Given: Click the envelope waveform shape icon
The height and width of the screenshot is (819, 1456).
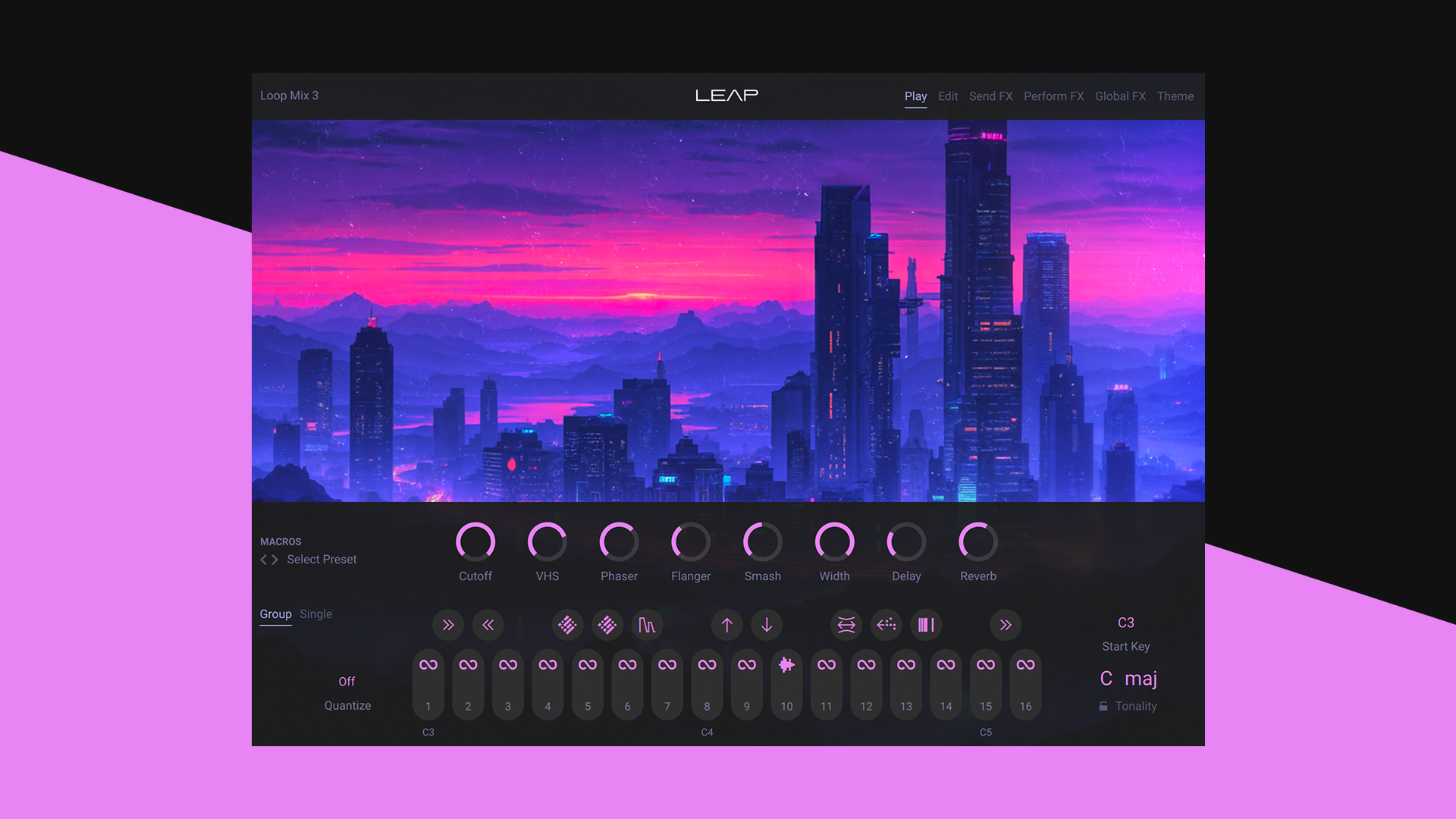Looking at the screenshot, I should [x=648, y=625].
